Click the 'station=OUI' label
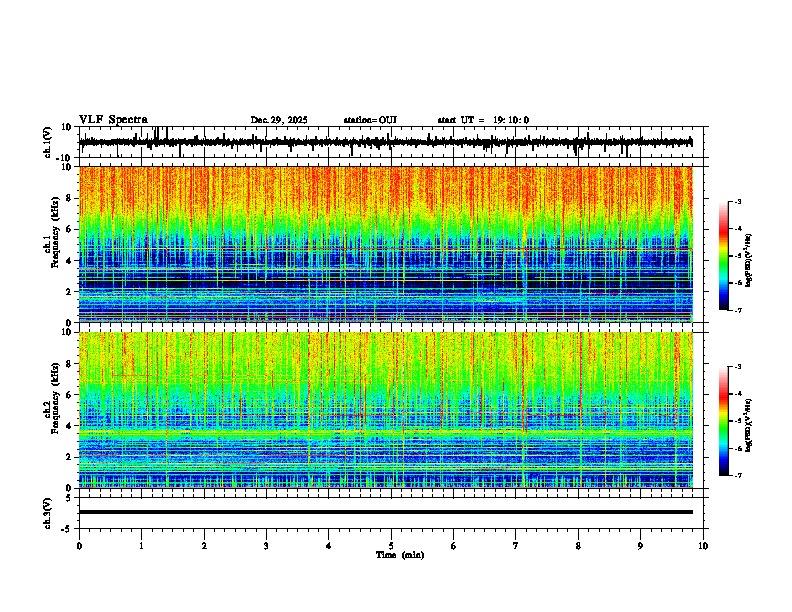The width and height of the screenshot is (792, 612). coord(370,120)
